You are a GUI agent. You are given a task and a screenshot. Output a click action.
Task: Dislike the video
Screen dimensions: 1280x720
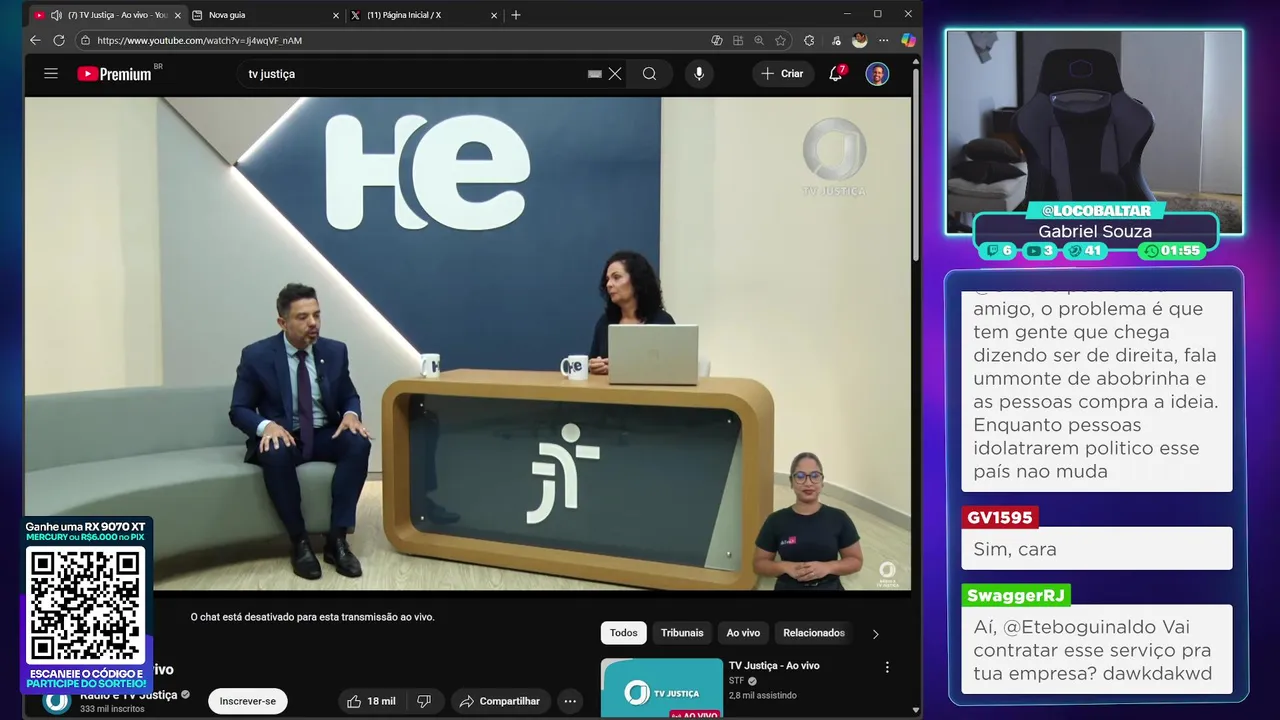[424, 701]
